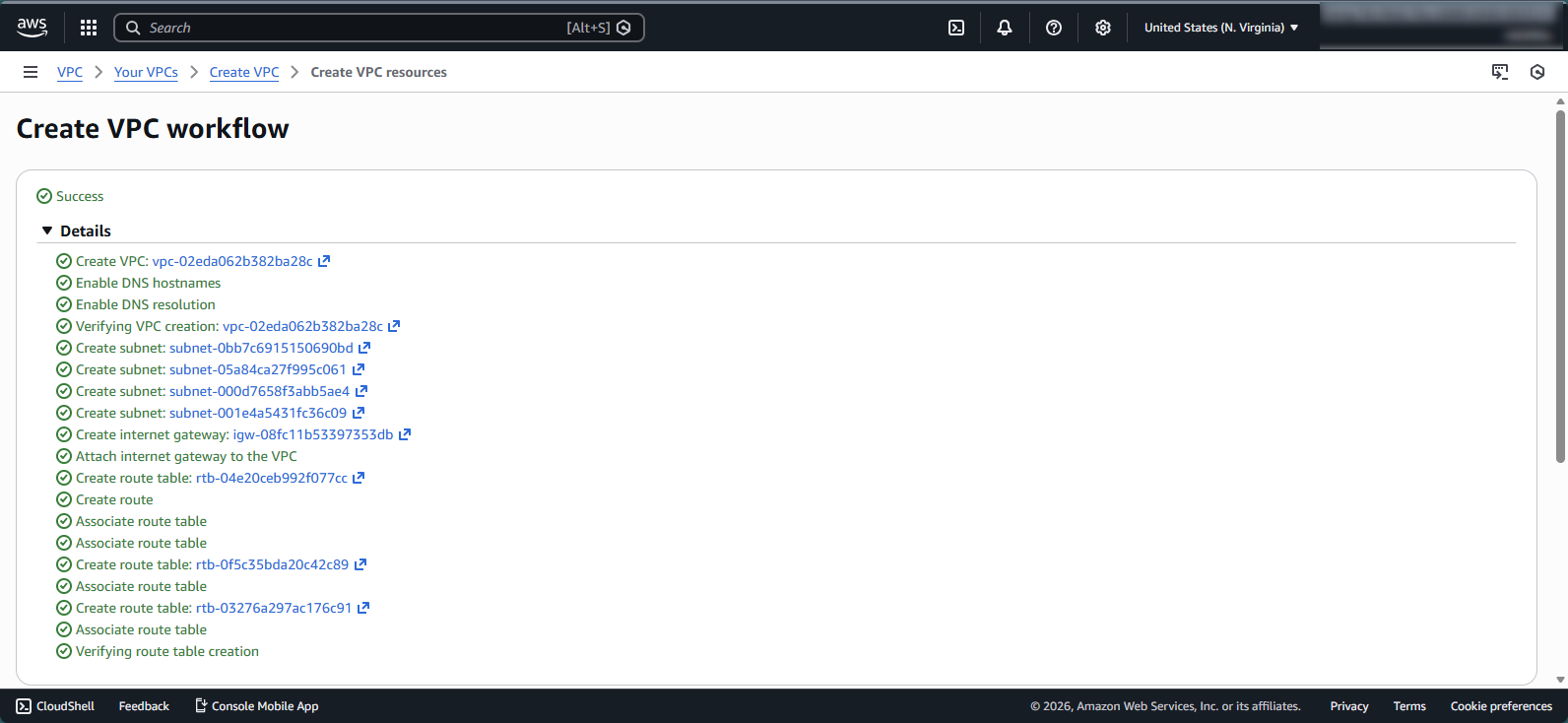Click external icon next to subnet-0bb7c6915150690bd

364,348
